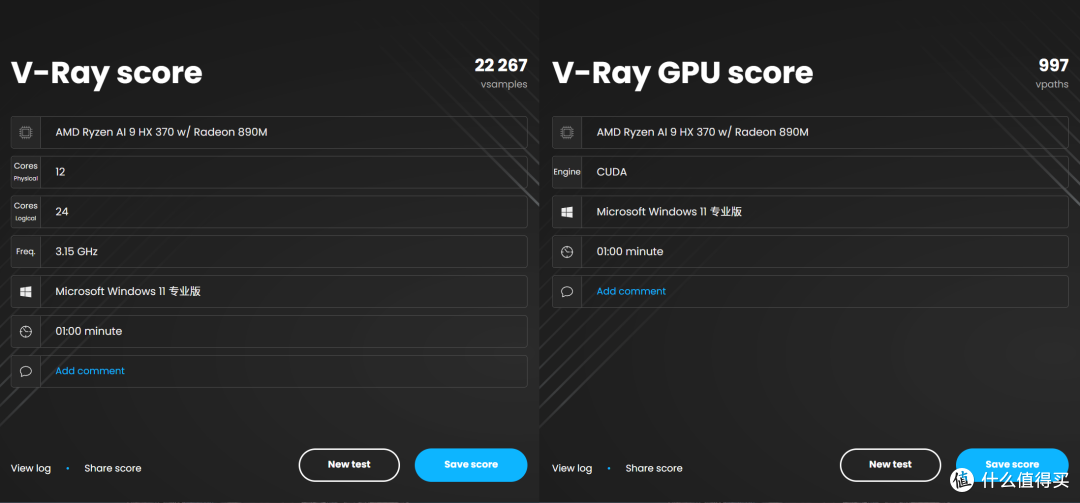
Task: Click the CPU chip icon in V-Ray GPU score panel
Action: 567,132
